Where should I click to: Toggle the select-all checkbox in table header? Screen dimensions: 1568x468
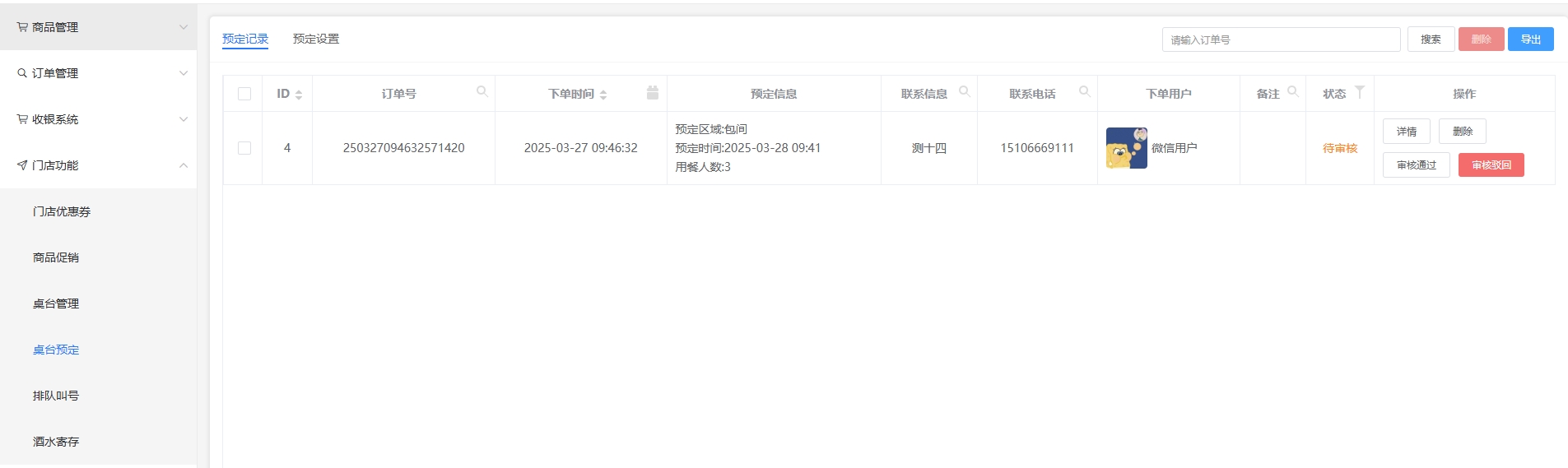(x=244, y=94)
